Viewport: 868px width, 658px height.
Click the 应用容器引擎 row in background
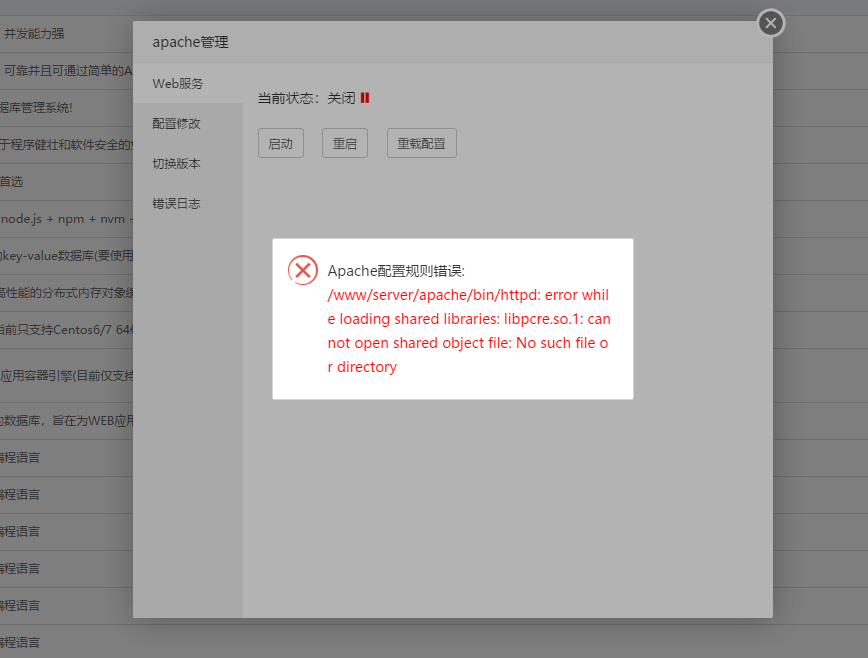[x=66, y=376]
